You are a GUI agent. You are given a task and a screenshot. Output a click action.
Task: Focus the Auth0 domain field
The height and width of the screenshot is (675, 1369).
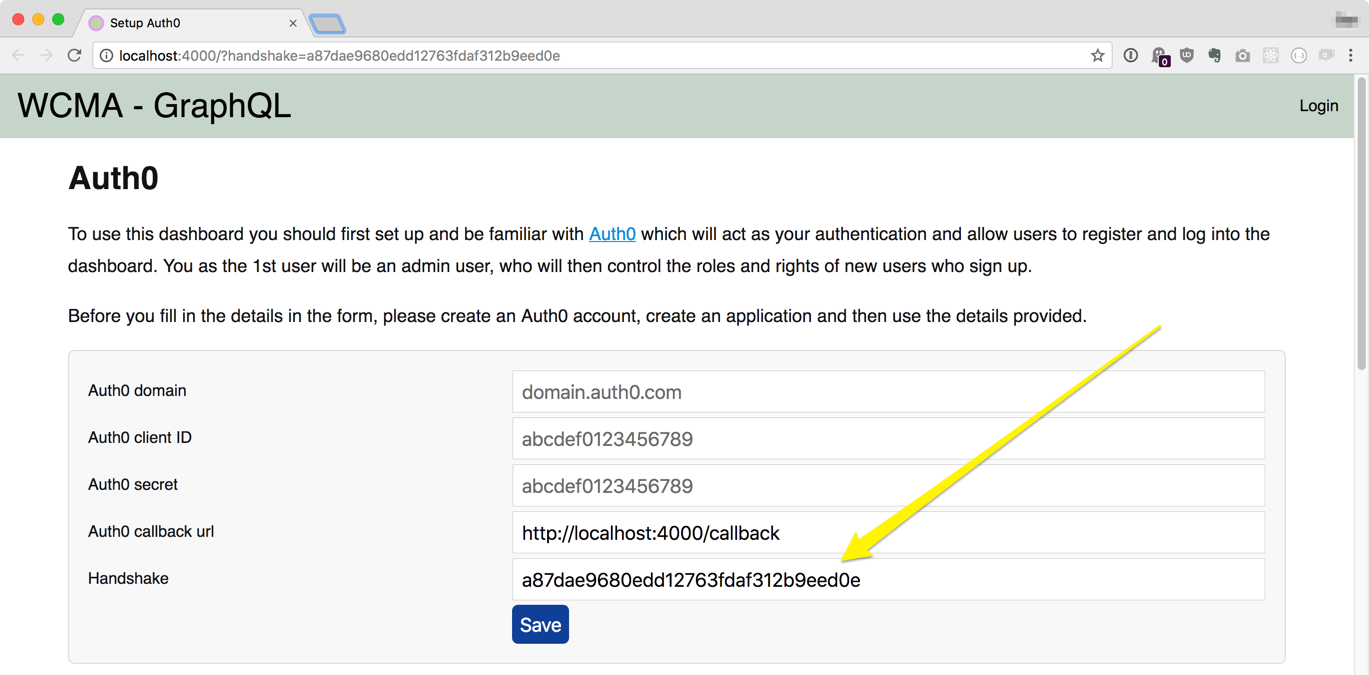click(x=888, y=392)
